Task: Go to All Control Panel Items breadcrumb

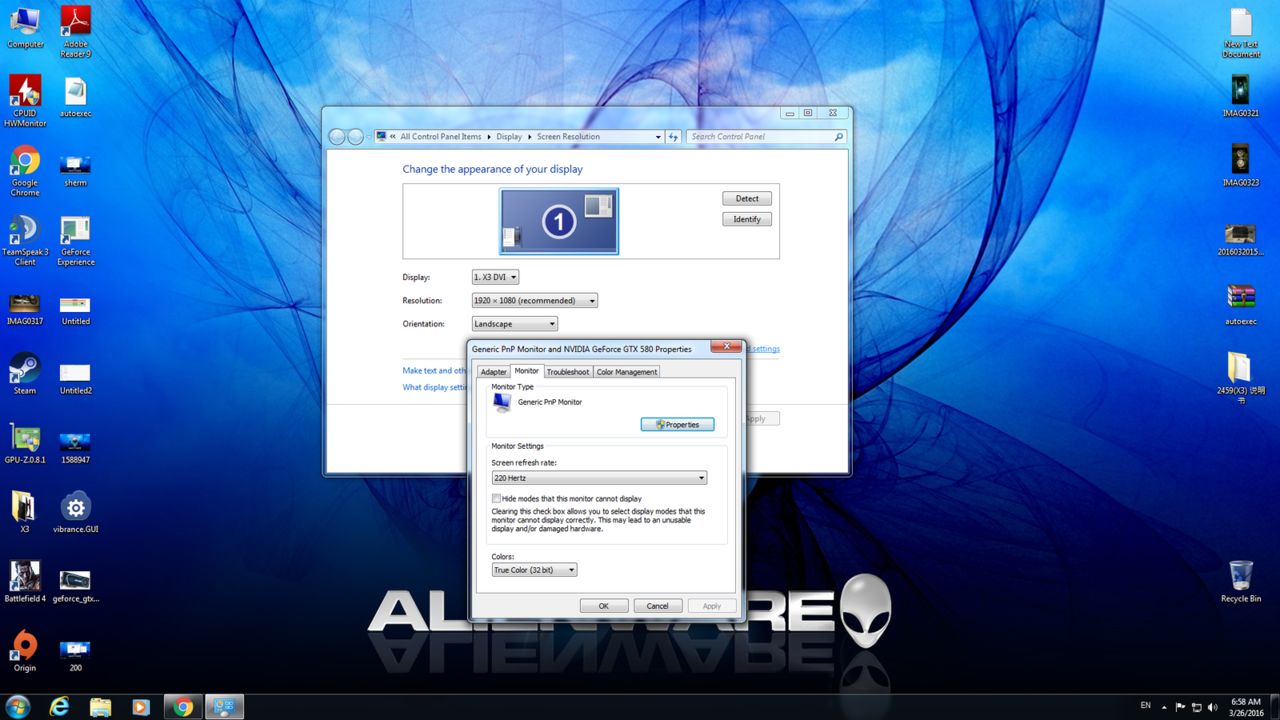Action: coord(441,137)
